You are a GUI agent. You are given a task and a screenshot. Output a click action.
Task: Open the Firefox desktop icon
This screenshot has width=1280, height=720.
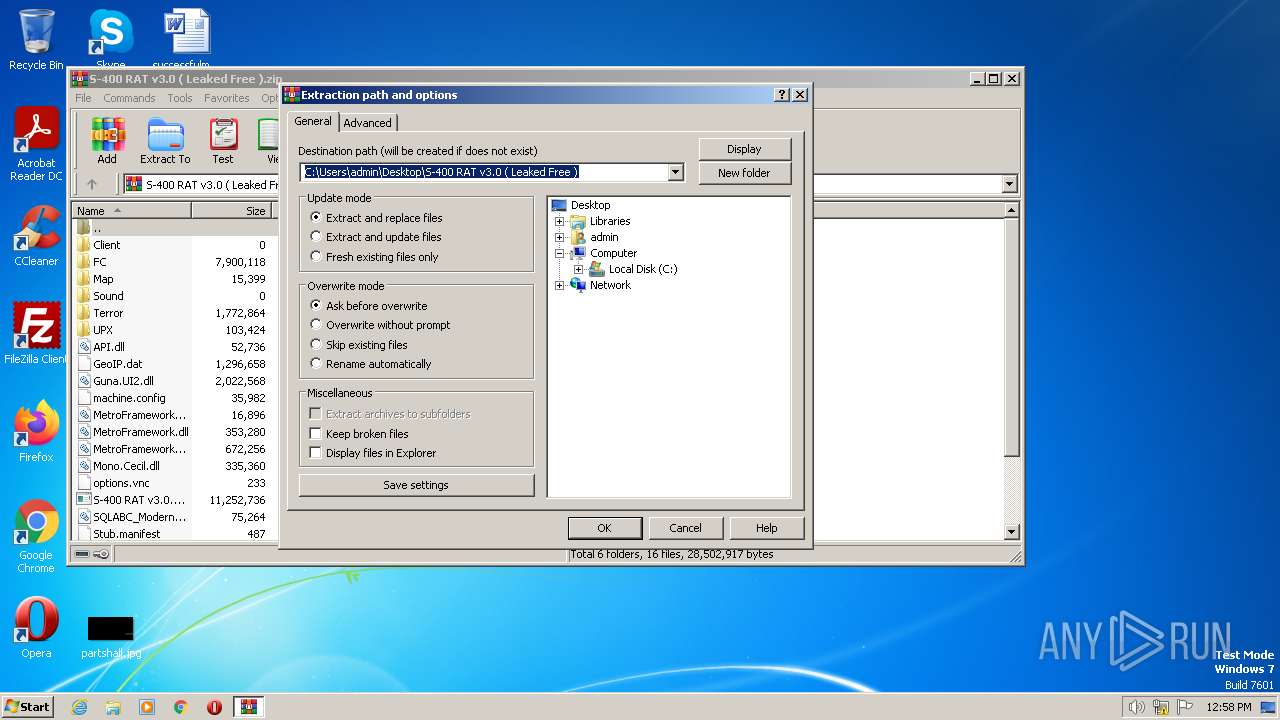36,432
